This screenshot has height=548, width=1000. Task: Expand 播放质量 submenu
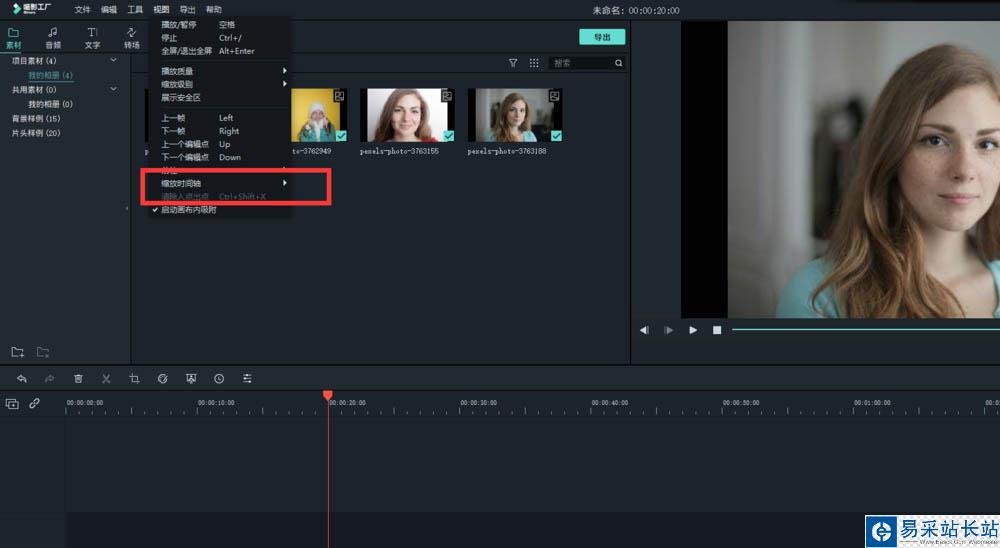220,71
